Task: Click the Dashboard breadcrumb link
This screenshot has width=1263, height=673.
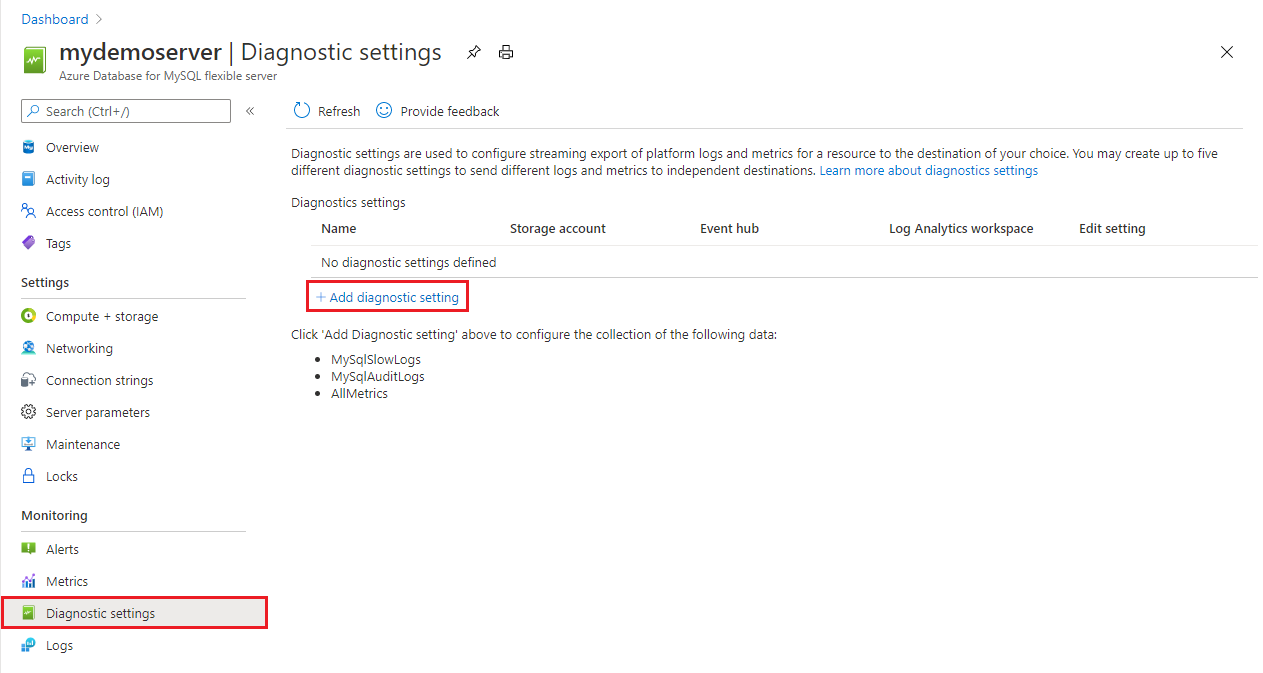Action: (55, 19)
